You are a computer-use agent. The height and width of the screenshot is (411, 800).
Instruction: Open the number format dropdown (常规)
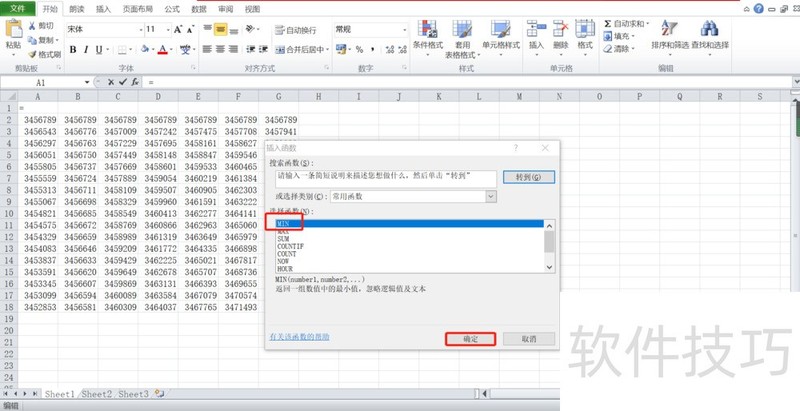pyautogui.click(x=399, y=30)
